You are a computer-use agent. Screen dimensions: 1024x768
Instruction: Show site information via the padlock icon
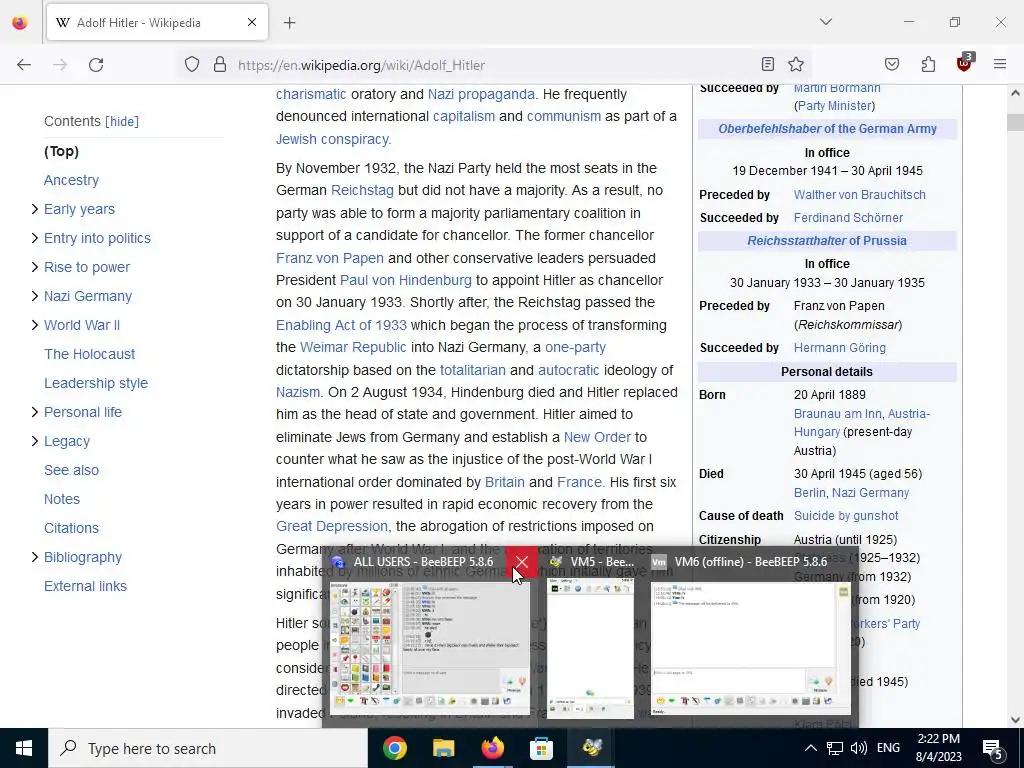(x=220, y=65)
